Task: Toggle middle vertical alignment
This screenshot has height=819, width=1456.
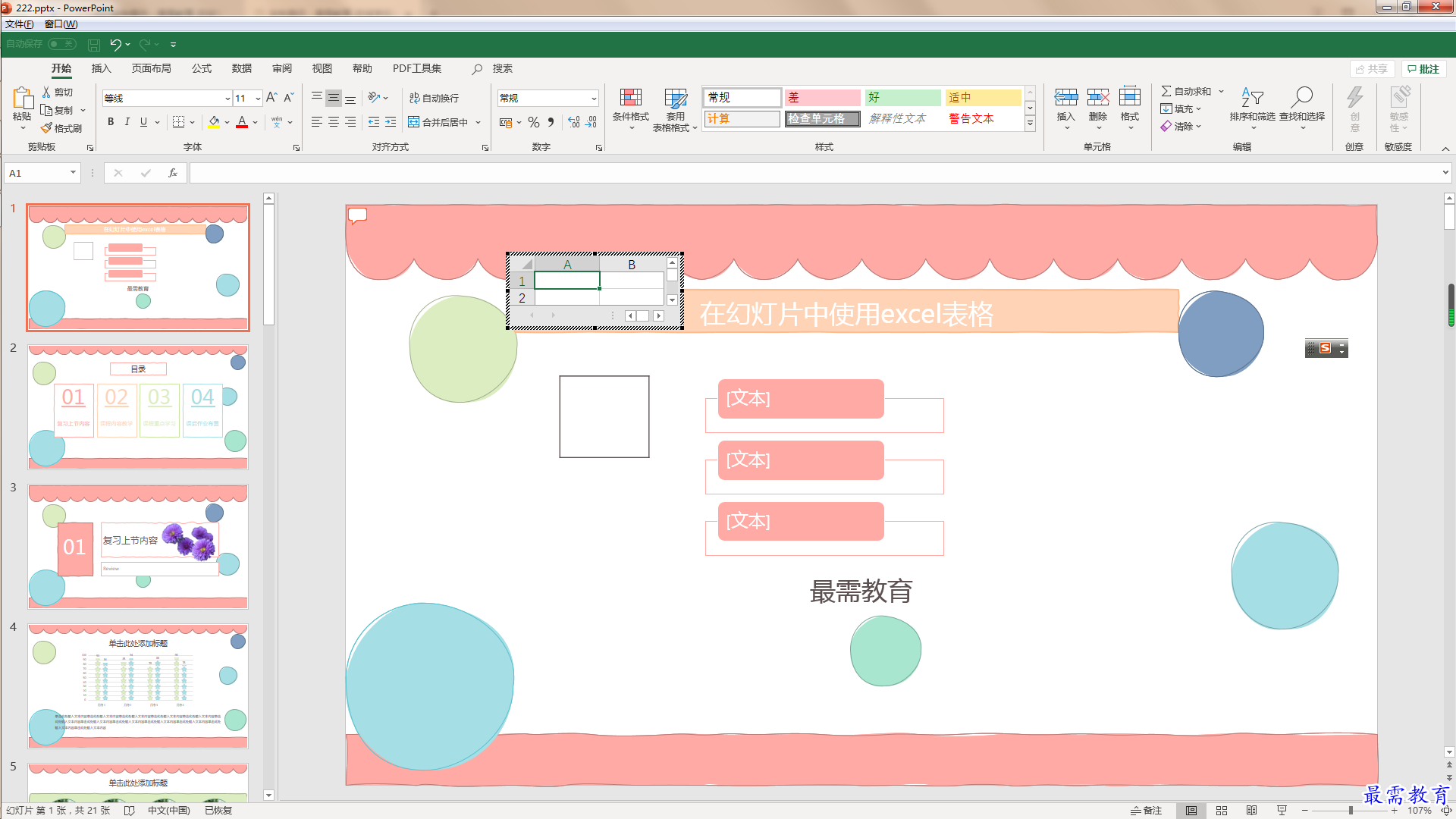Action: pos(334,98)
